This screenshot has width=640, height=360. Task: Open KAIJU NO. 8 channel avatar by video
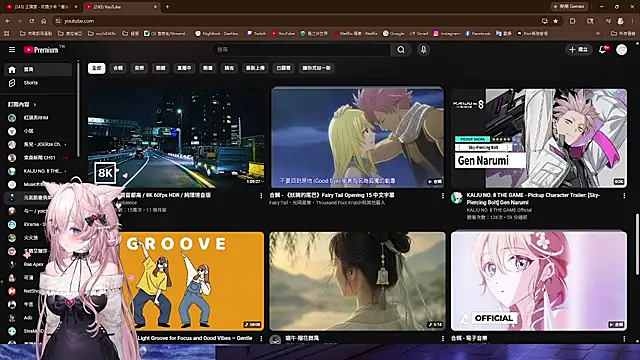tap(457, 198)
